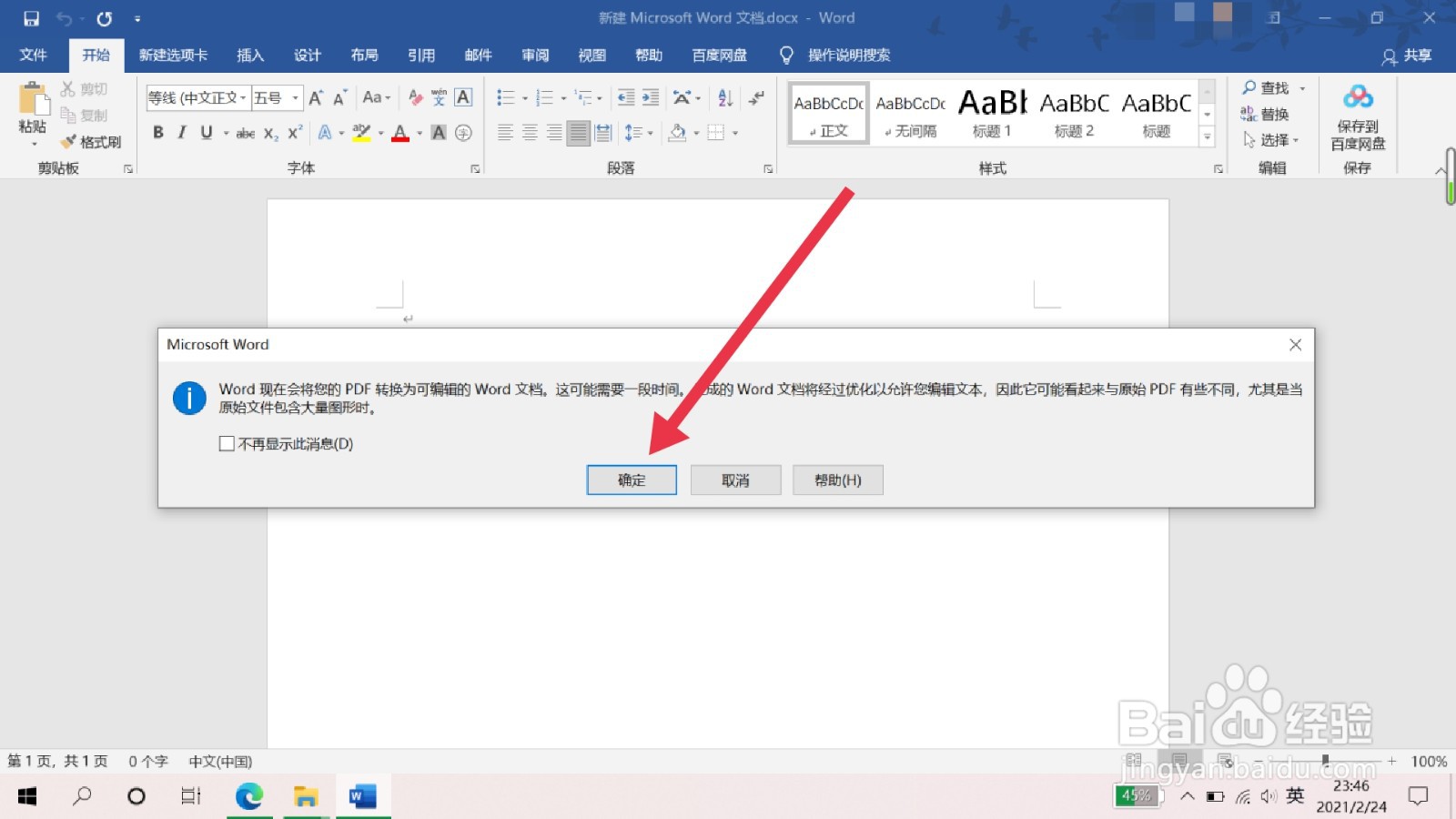Viewport: 1456px width, 819px height.
Task: Click the Decrease Font Size icon
Action: coord(339,97)
